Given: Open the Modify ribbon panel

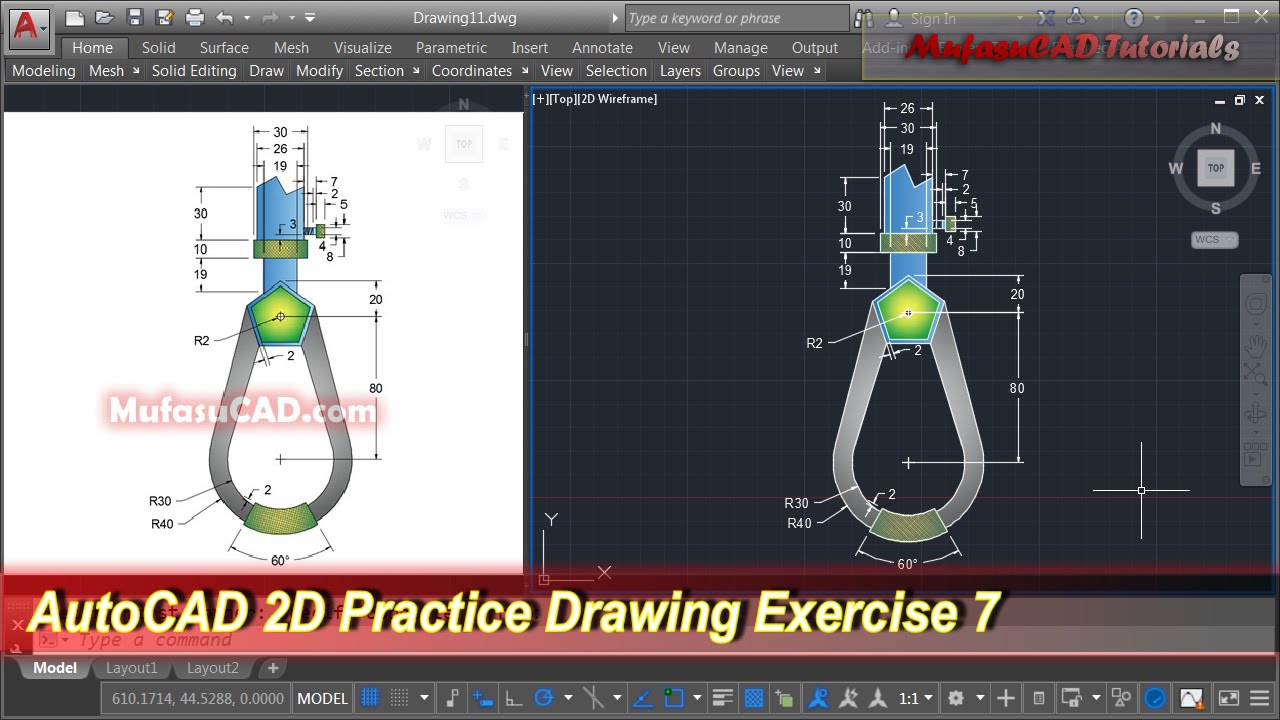Looking at the screenshot, I should tap(320, 71).
